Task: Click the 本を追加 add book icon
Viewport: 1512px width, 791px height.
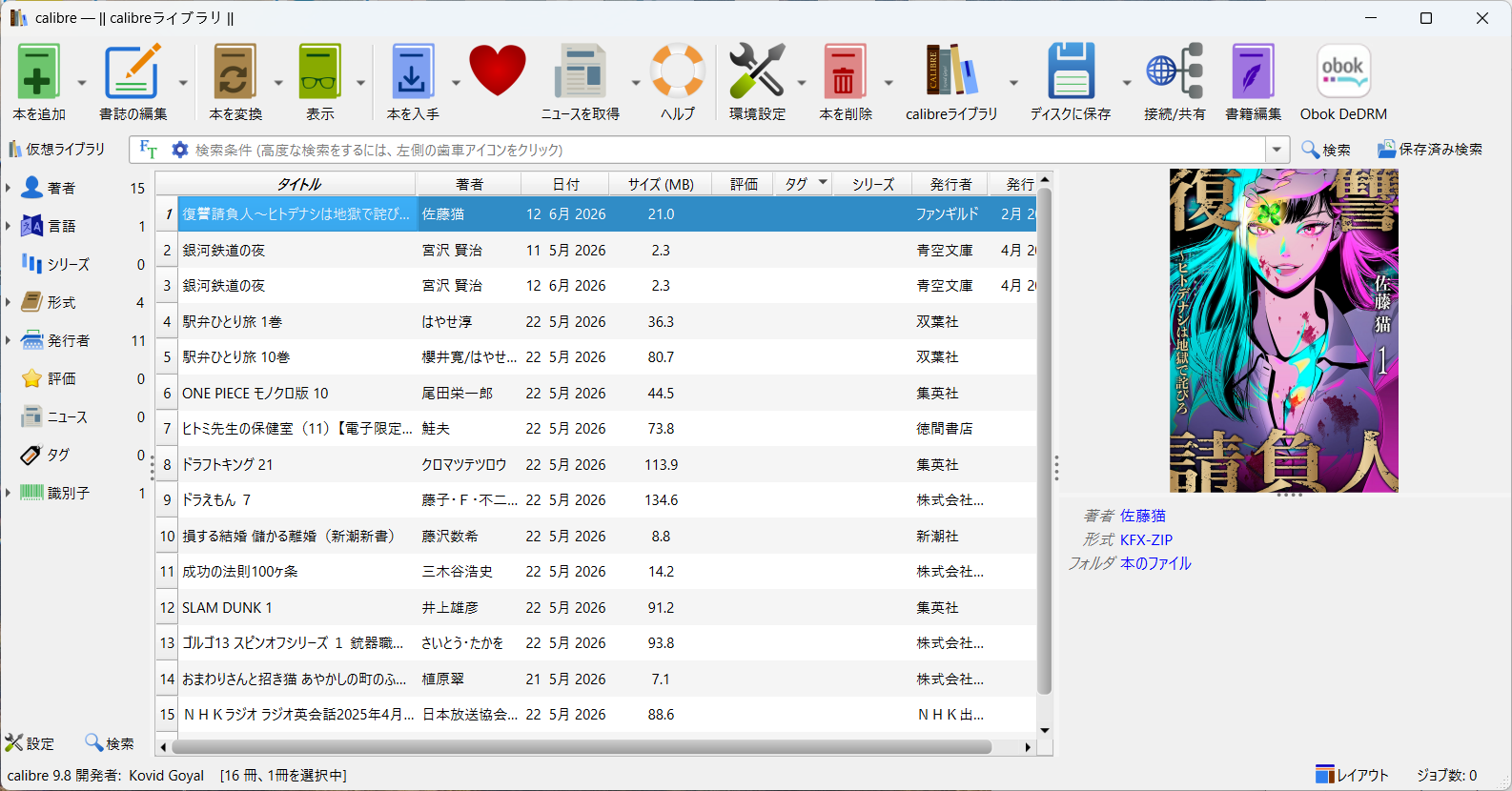Action: 38,71
